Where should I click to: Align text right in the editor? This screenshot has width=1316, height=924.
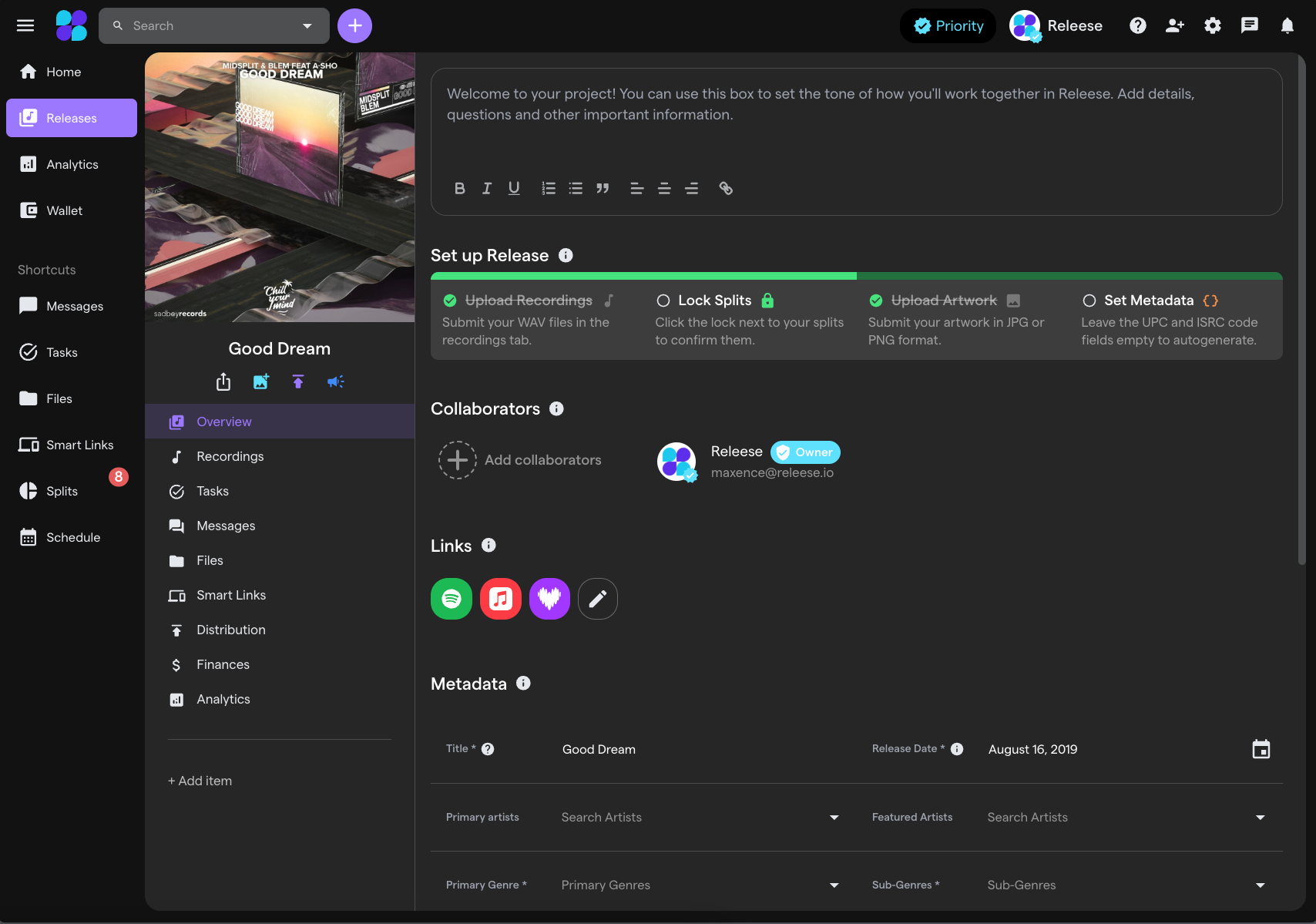692,188
